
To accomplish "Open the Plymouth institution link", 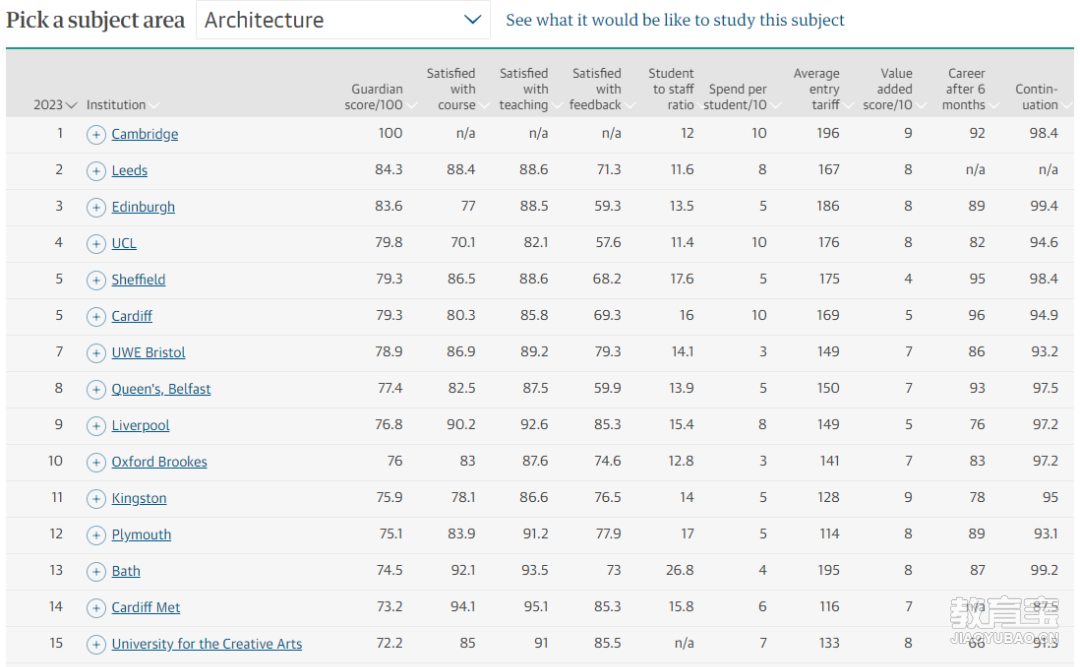I will (x=141, y=535).
